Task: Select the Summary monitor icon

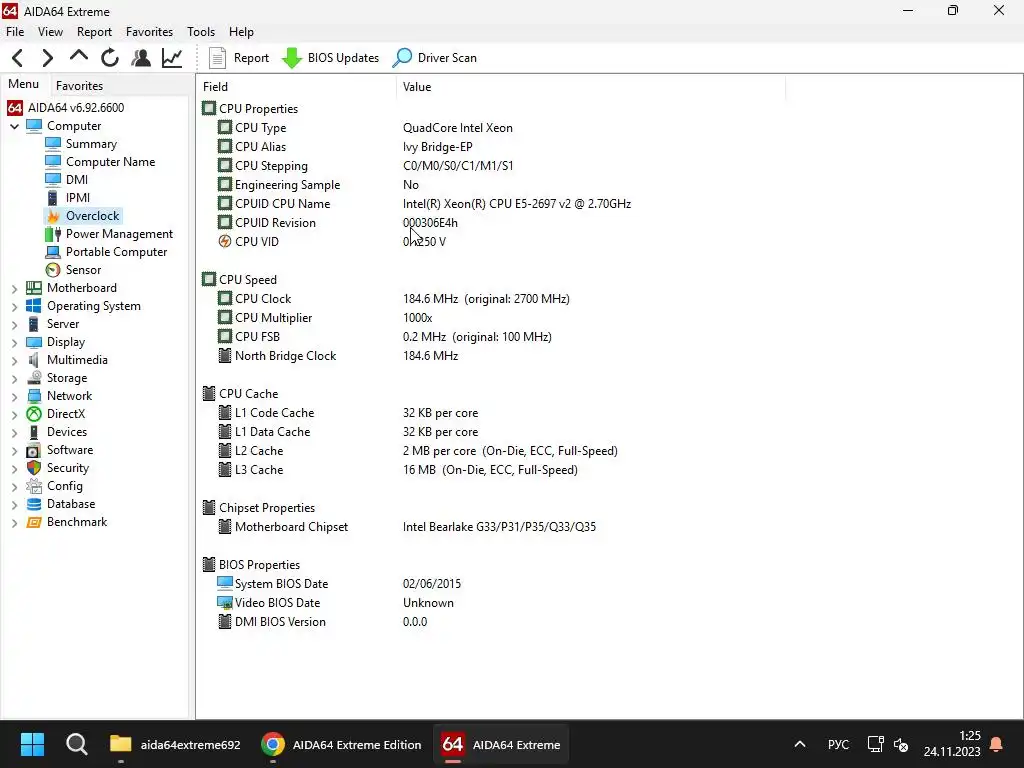Action: click(x=53, y=144)
